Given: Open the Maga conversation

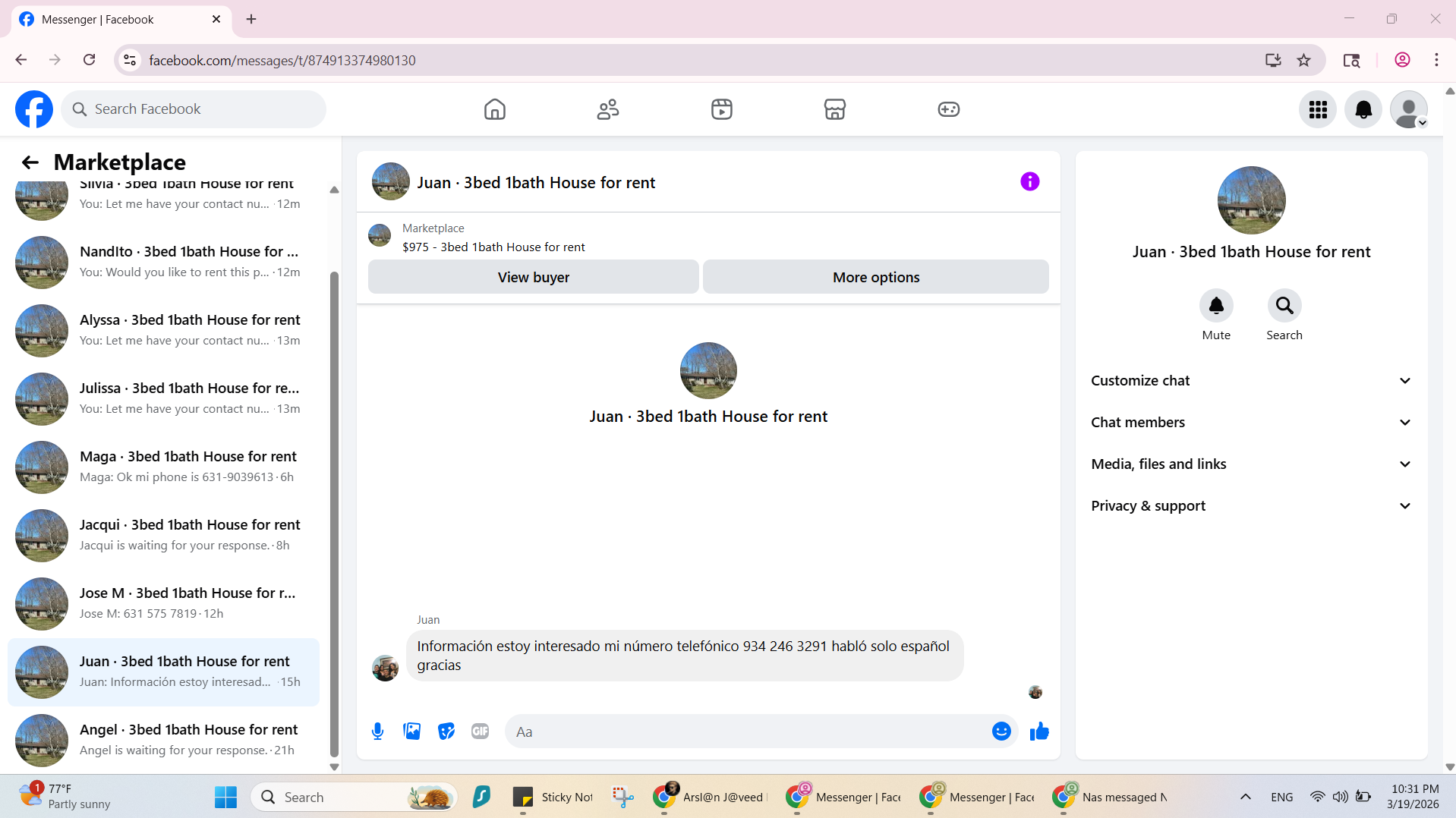Looking at the screenshot, I should pos(163,467).
